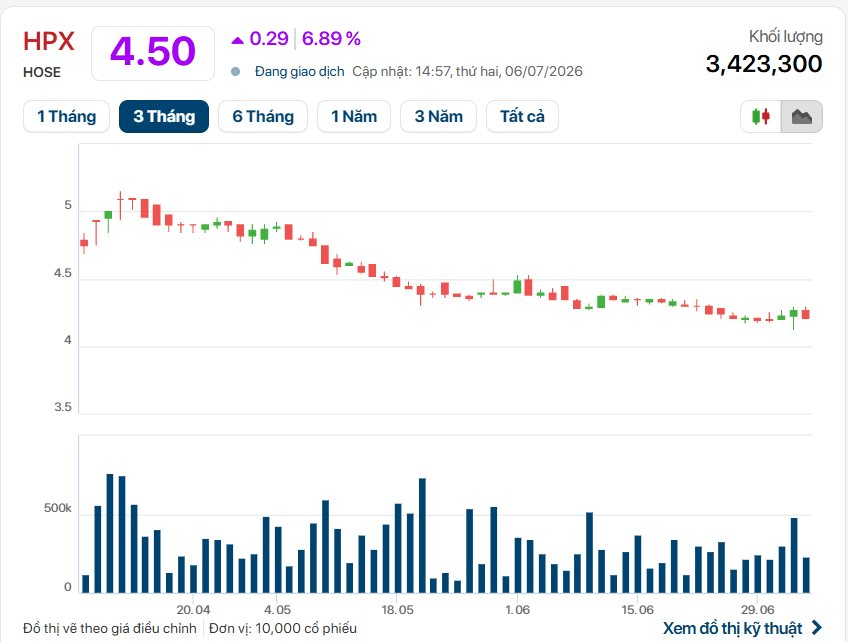The image size is (848, 642).
Task: Select the 3 Tháng time range
Action: click(164, 116)
